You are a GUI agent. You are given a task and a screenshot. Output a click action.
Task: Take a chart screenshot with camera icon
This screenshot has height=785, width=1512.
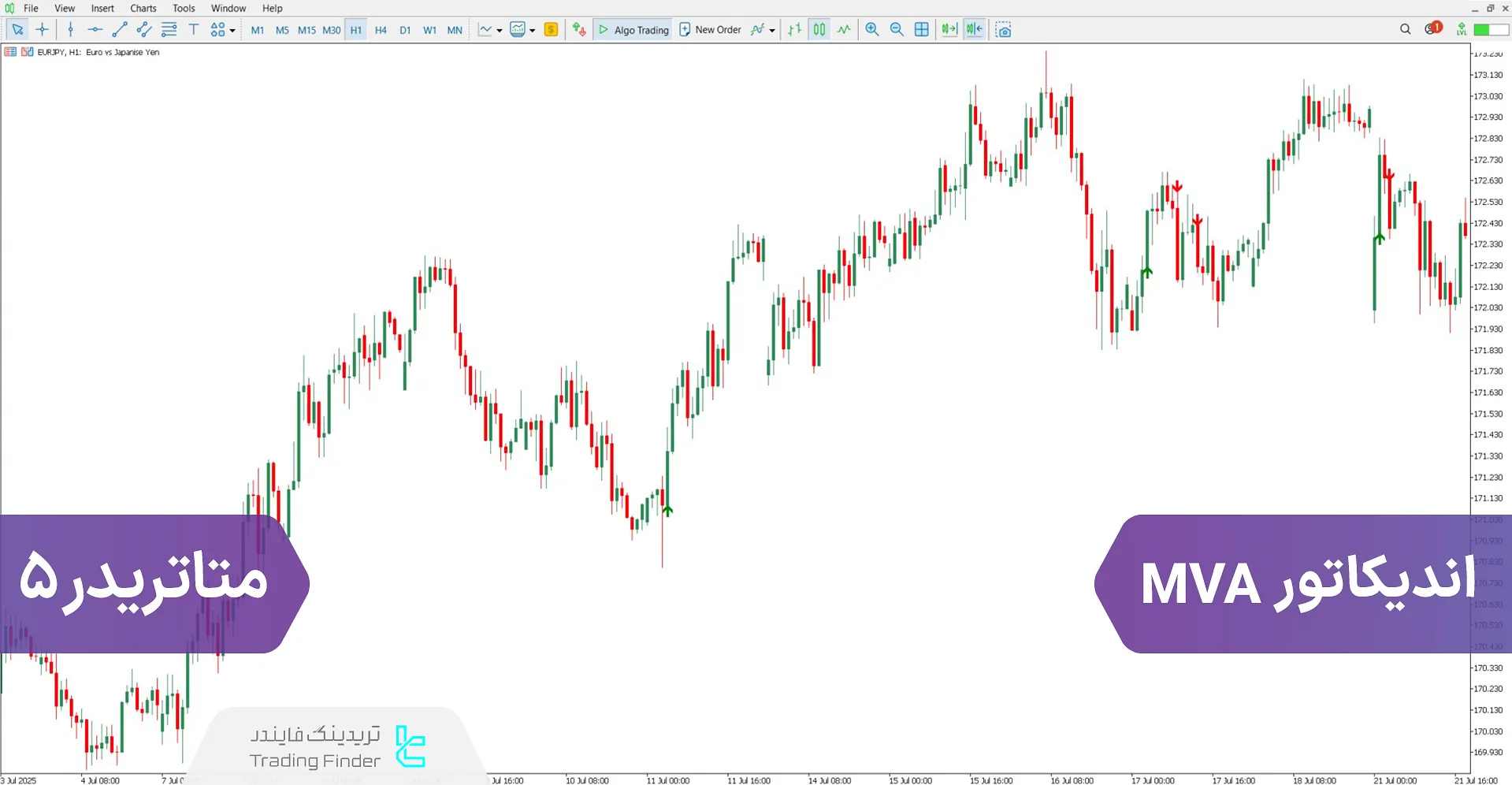(x=1003, y=30)
